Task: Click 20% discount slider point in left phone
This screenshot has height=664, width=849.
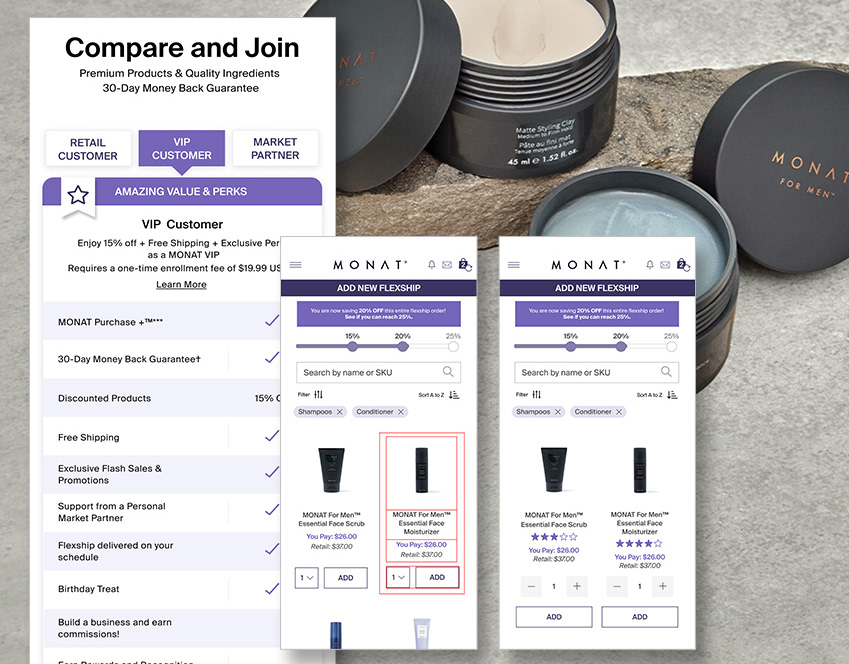Action: (x=403, y=347)
